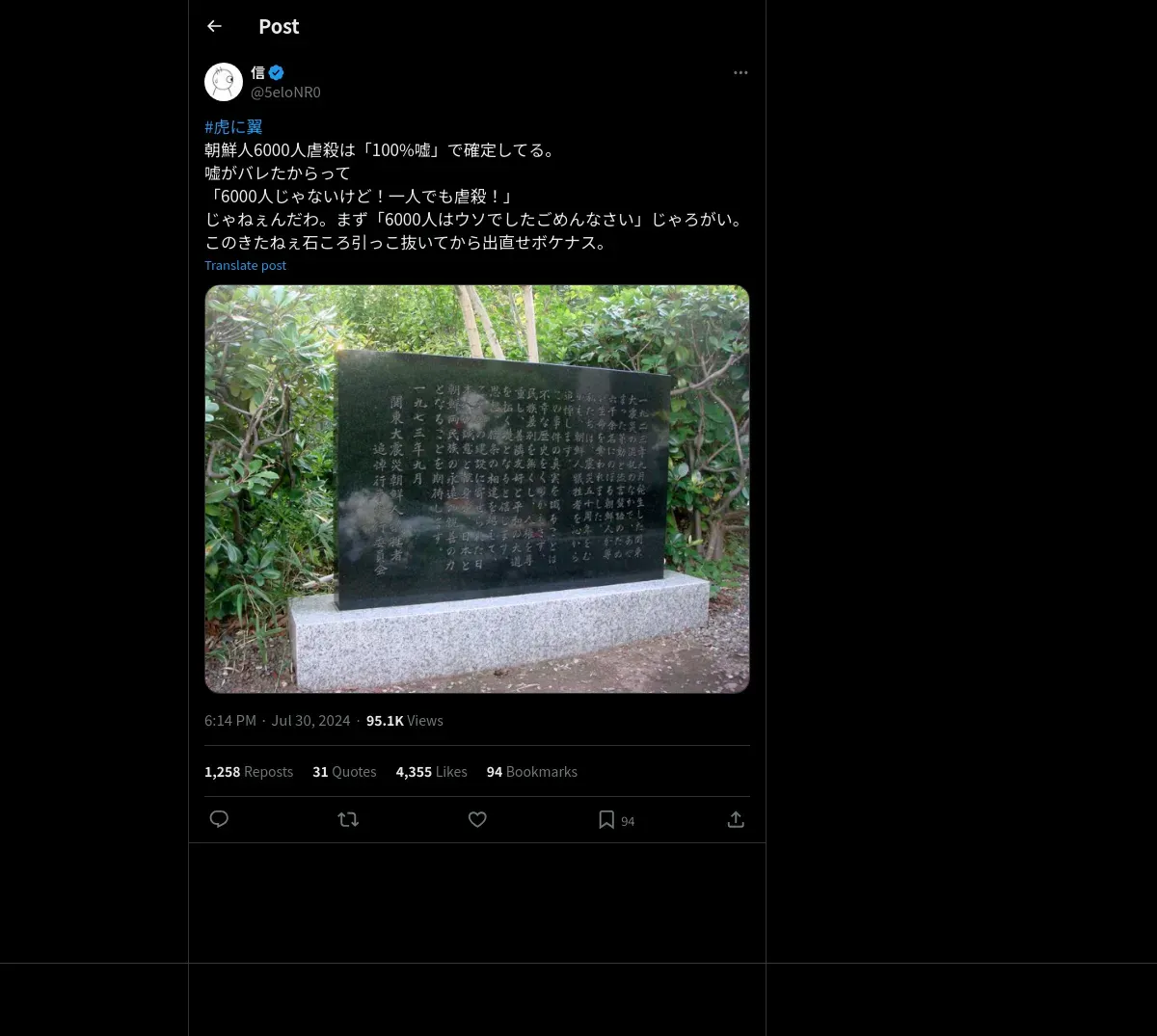View the 31 Quotes list

point(344,771)
